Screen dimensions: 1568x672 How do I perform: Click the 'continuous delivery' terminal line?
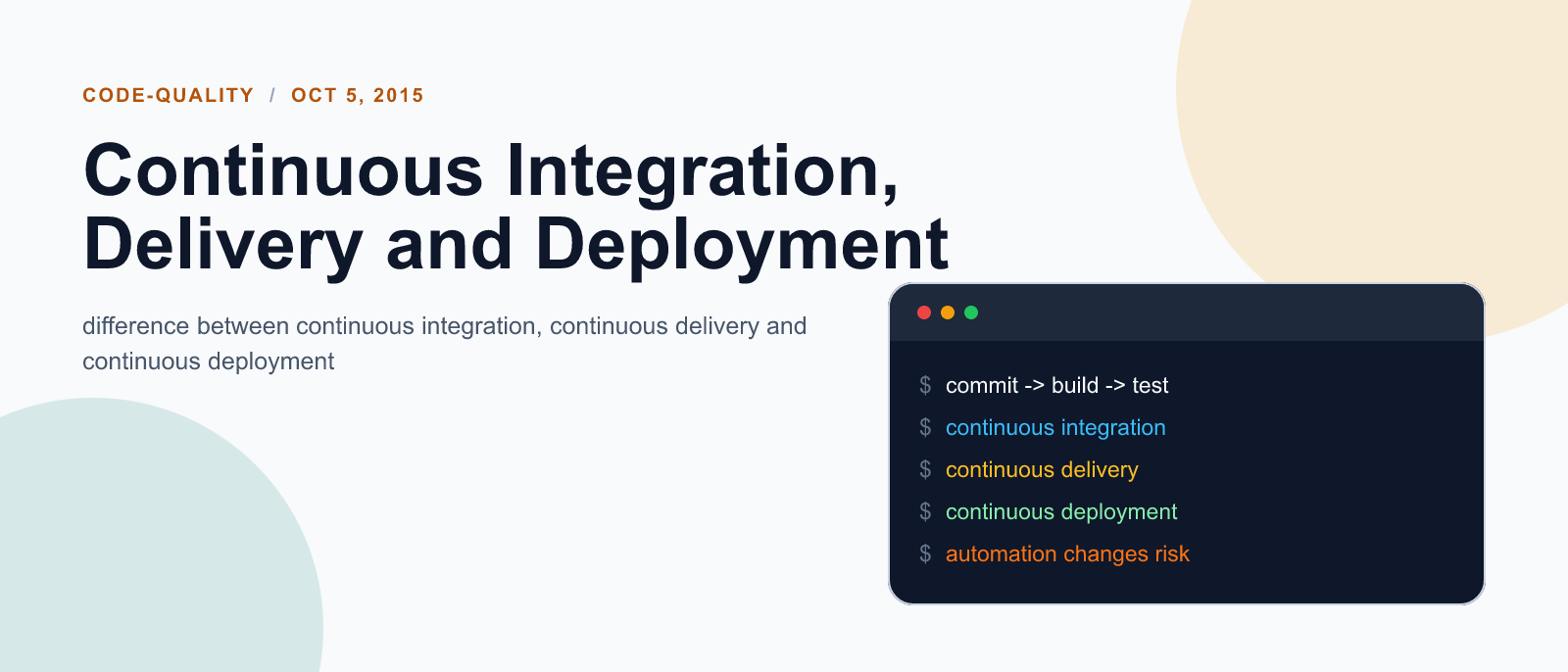1042,469
